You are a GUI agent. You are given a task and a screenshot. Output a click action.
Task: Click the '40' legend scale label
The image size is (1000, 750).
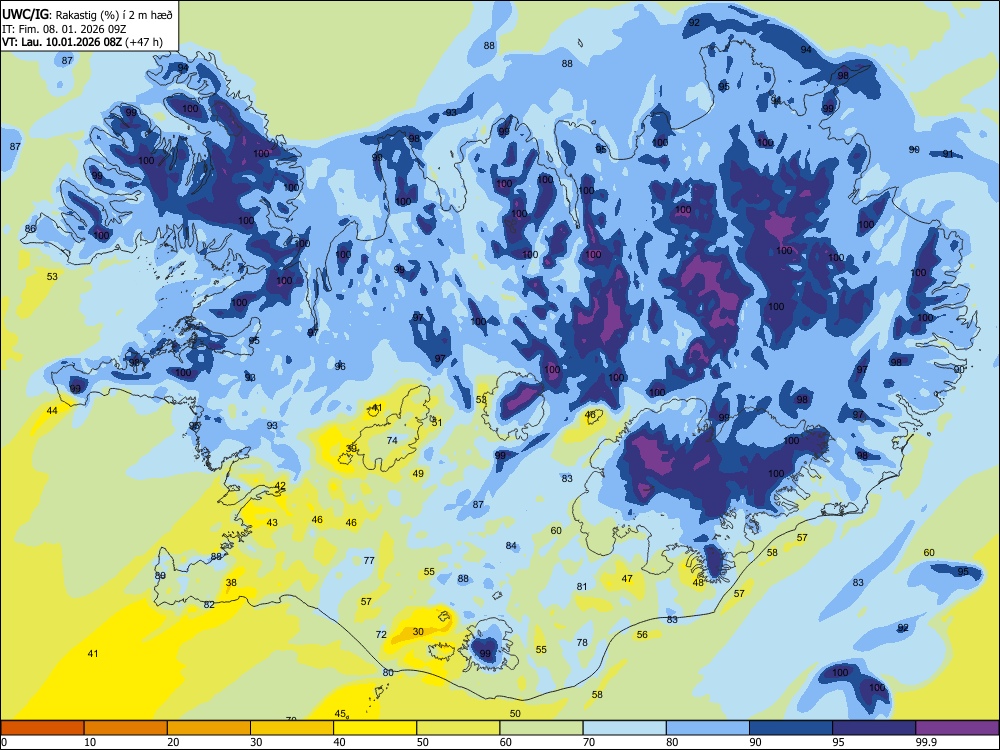(x=339, y=742)
